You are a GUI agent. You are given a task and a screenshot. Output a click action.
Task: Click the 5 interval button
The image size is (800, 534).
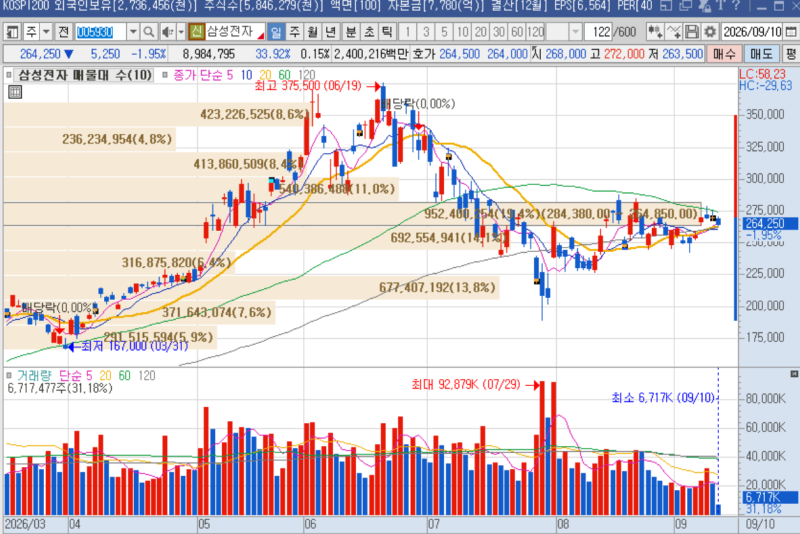pyautogui.click(x=444, y=32)
